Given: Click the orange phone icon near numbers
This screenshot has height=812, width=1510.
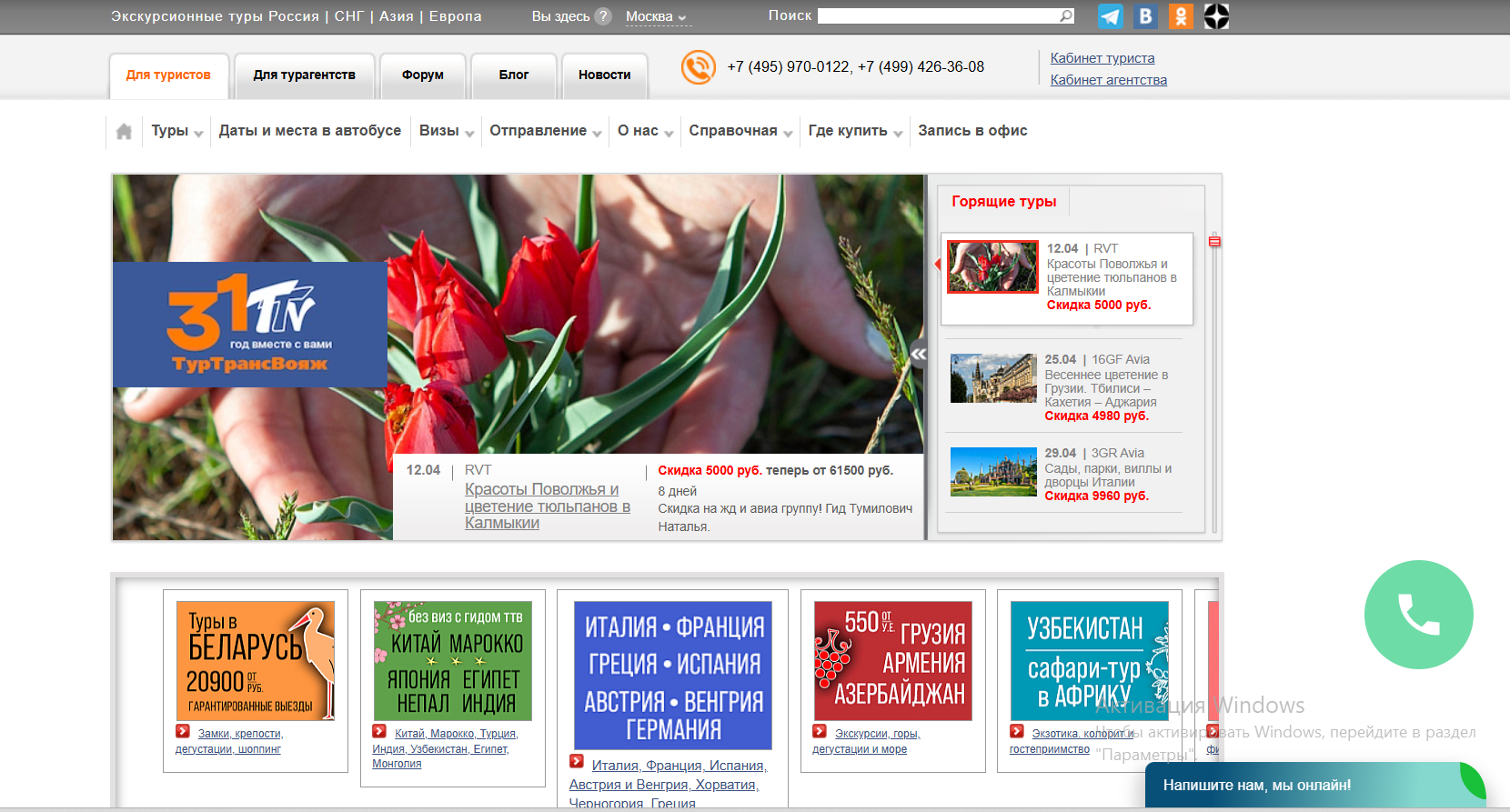Looking at the screenshot, I should pyautogui.click(x=699, y=67).
